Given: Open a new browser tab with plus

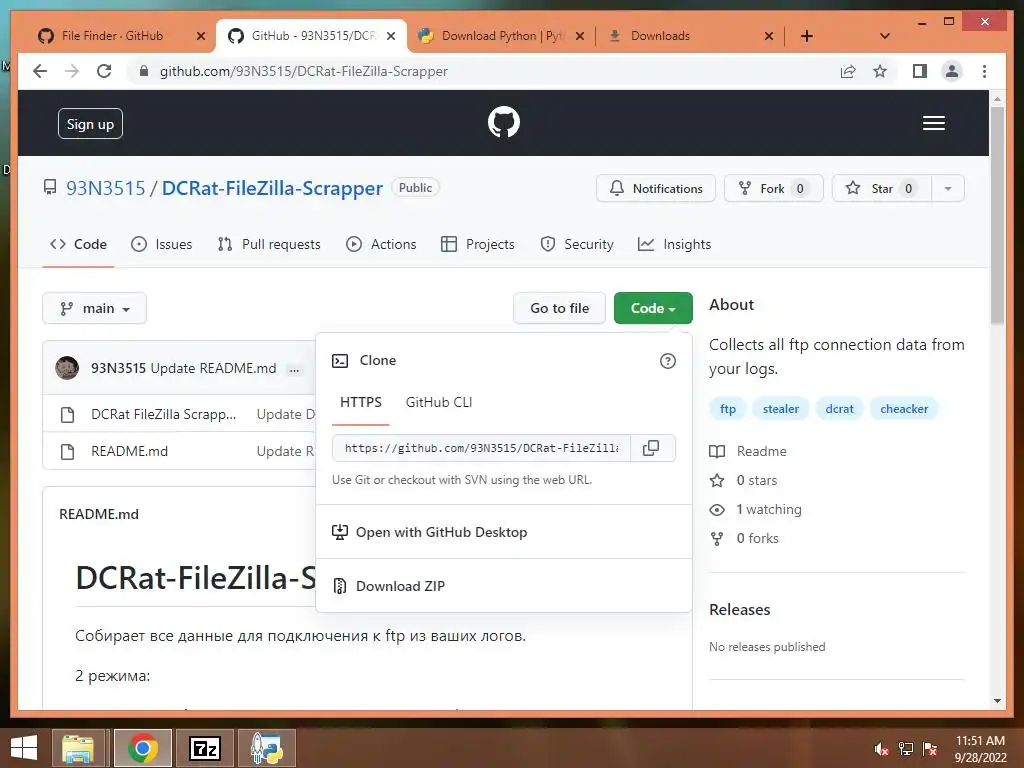Looking at the screenshot, I should pos(807,36).
